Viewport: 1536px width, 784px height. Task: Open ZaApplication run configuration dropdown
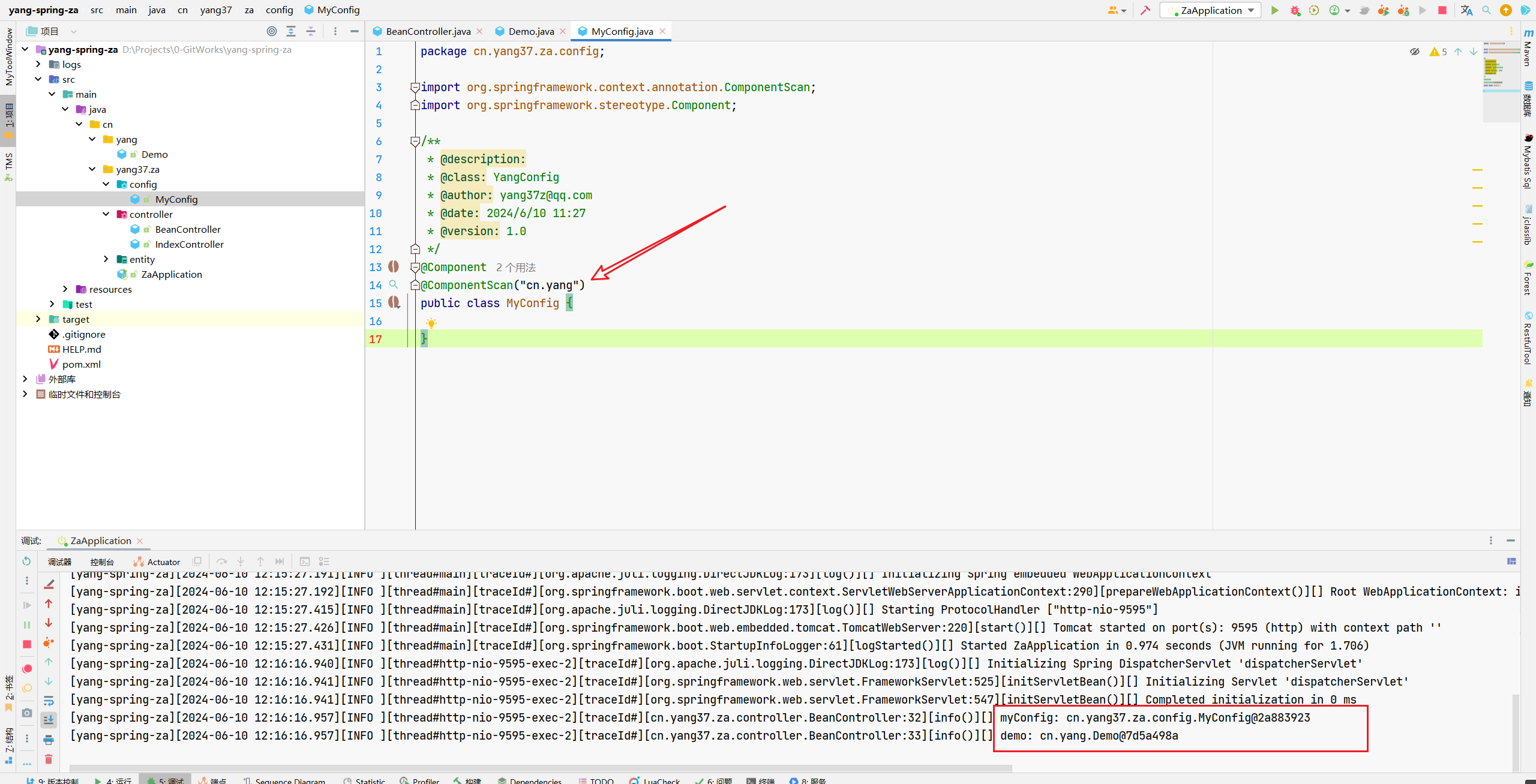tap(1211, 10)
